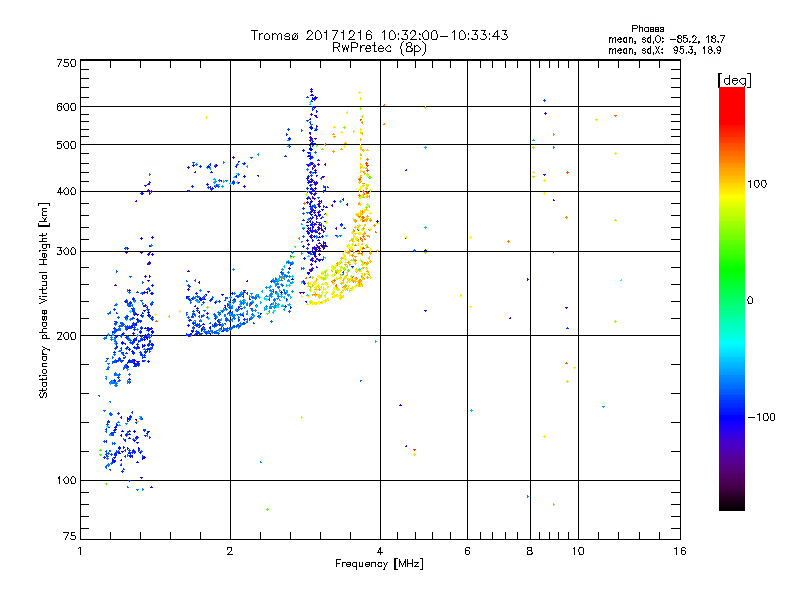
Task: Click the plot title 'Tromsø 20171216 10:32:00-10:33:43'
Action: pyautogui.click(x=380, y=35)
